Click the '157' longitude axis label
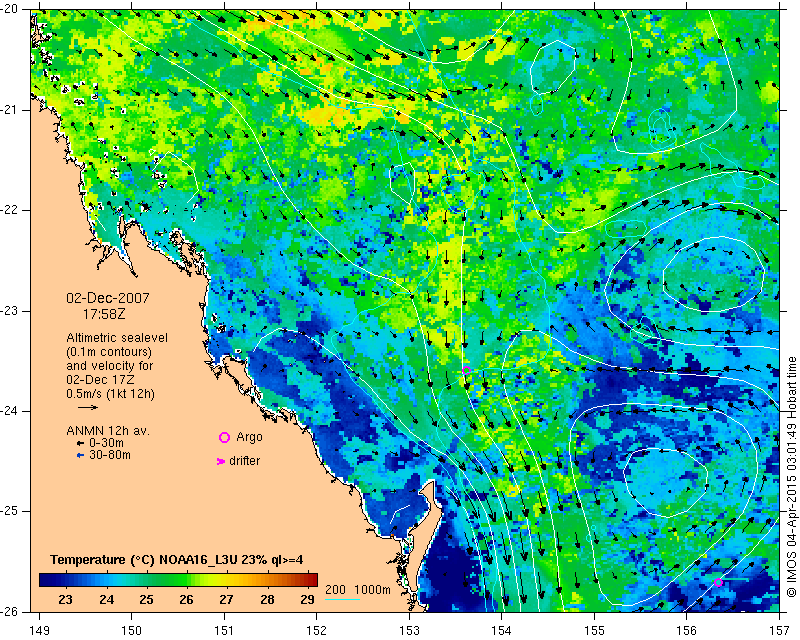The width and height of the screenshot is (800, 640). pos(779,631)
